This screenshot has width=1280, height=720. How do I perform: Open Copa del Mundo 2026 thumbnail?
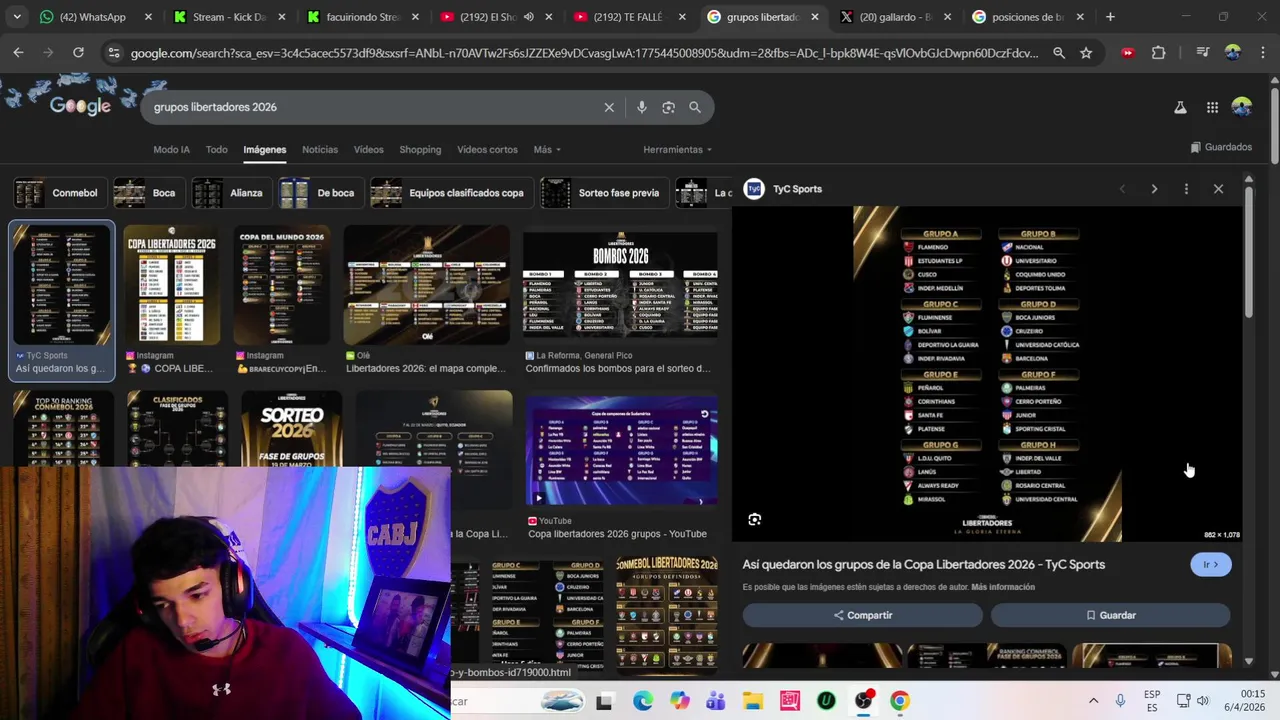282,285
